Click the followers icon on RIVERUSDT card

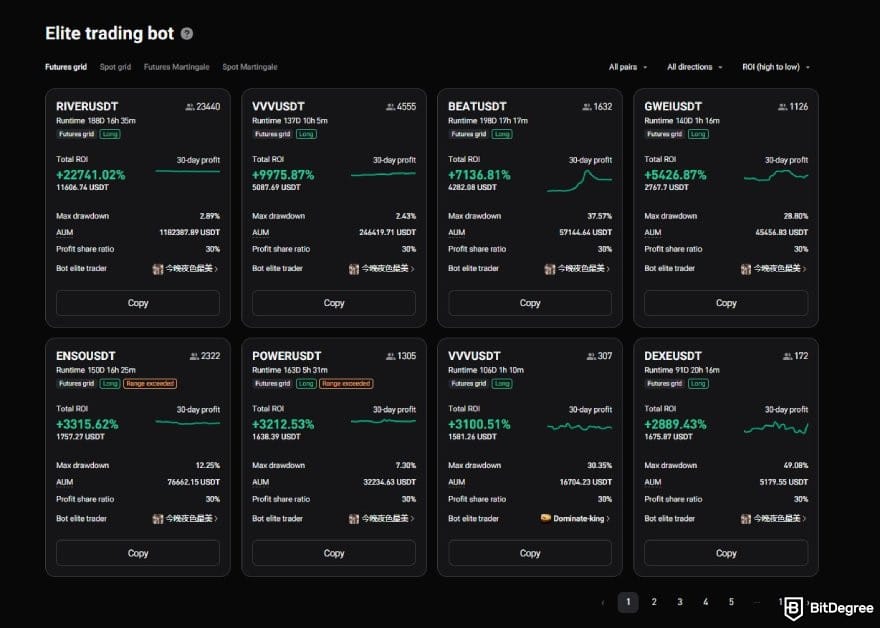(190, 107)
